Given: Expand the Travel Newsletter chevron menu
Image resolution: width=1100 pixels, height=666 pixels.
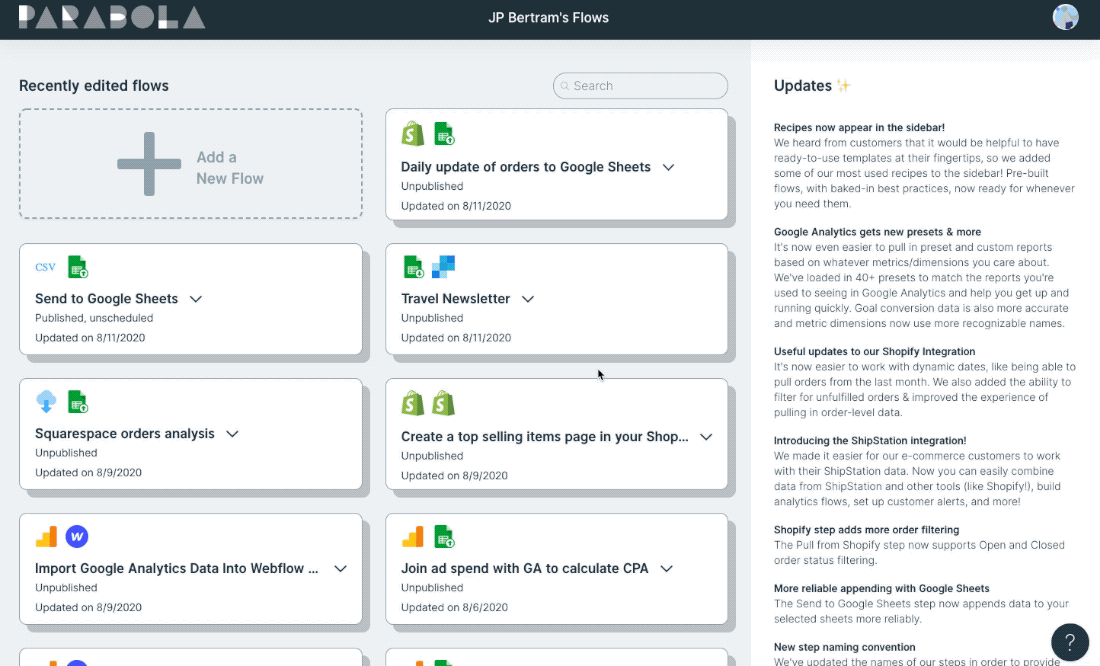Looking at the screenshot, I should 528,299.
